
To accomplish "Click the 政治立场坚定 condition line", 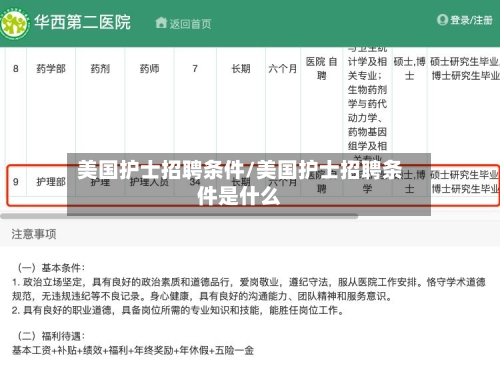I will pos(249,289).
